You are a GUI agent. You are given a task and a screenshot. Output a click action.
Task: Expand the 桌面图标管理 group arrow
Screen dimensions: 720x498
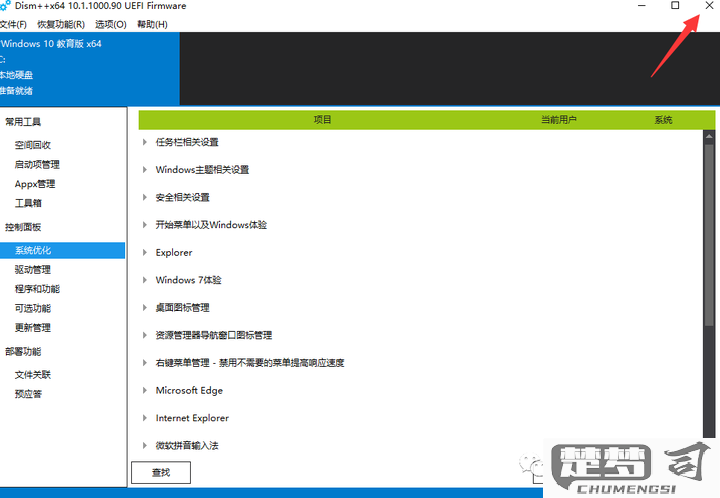(145, 308)
